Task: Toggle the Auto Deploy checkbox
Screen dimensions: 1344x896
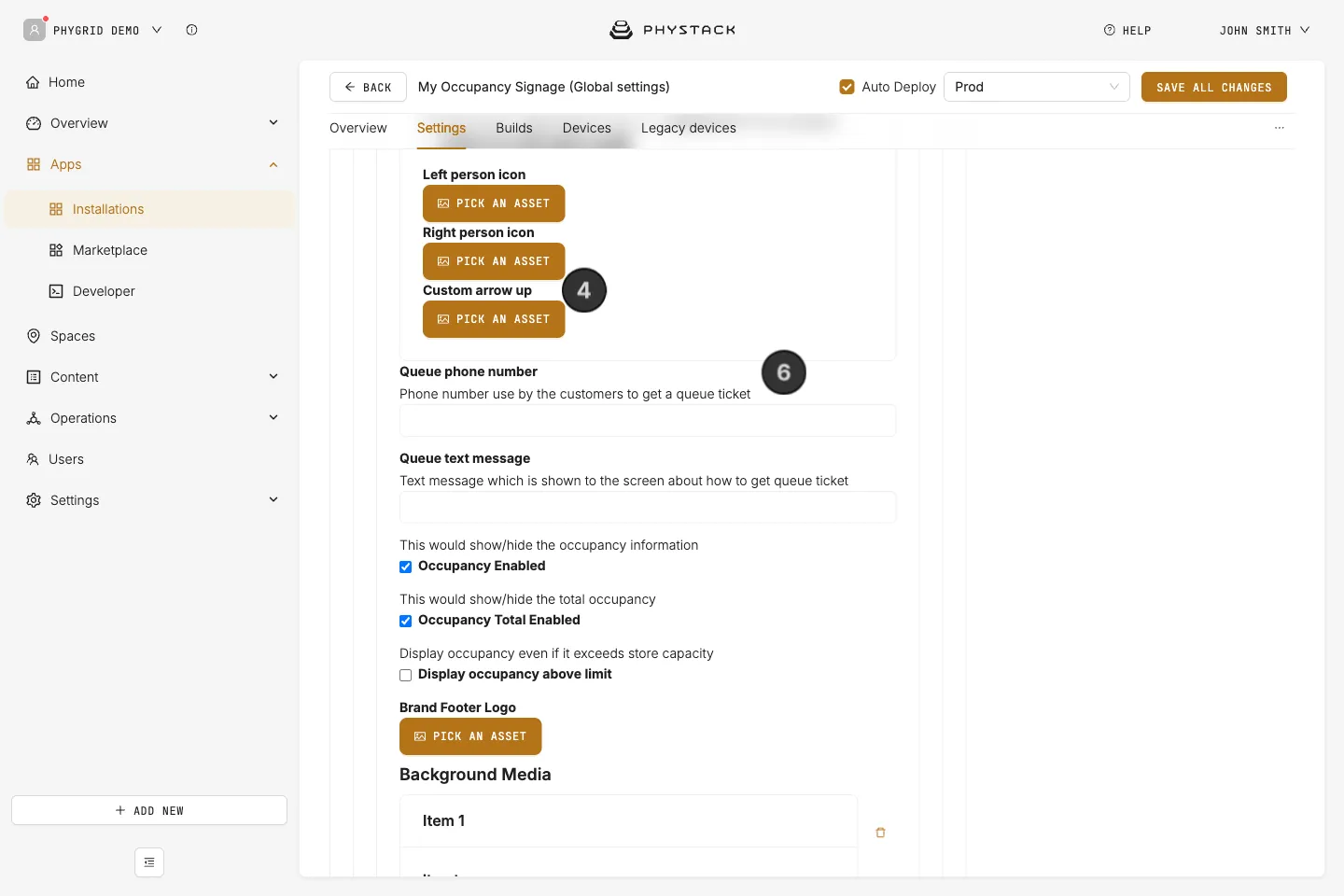Action: 847,87
